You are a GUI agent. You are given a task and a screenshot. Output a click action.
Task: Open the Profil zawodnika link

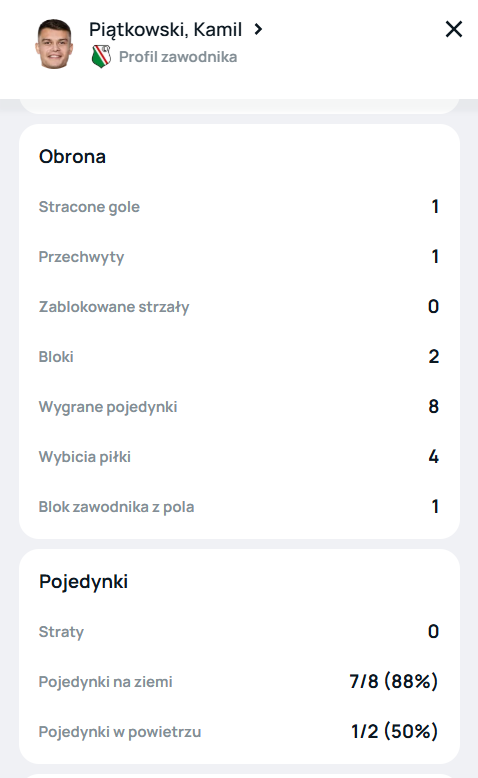[x=178, y=57]
